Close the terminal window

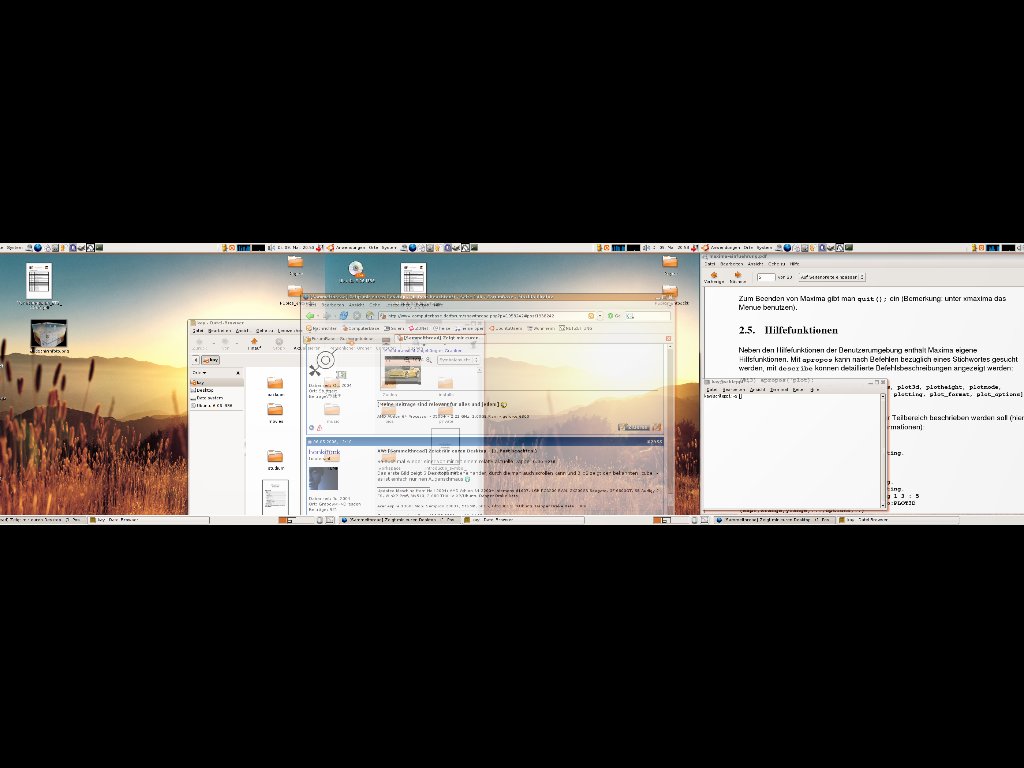(882, 382)
